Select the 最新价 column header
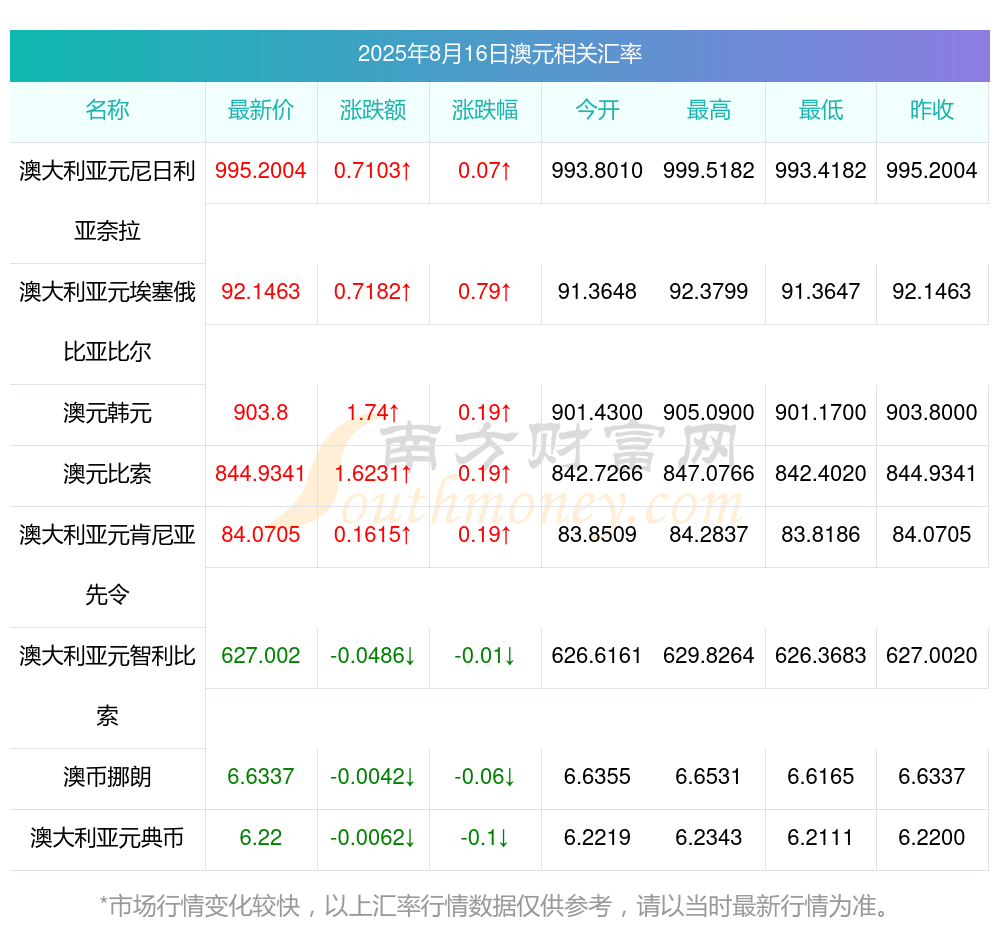Image resolution: width=1000 pixels, height=937 pixels. pyautogui.click(x=261, y=110)
